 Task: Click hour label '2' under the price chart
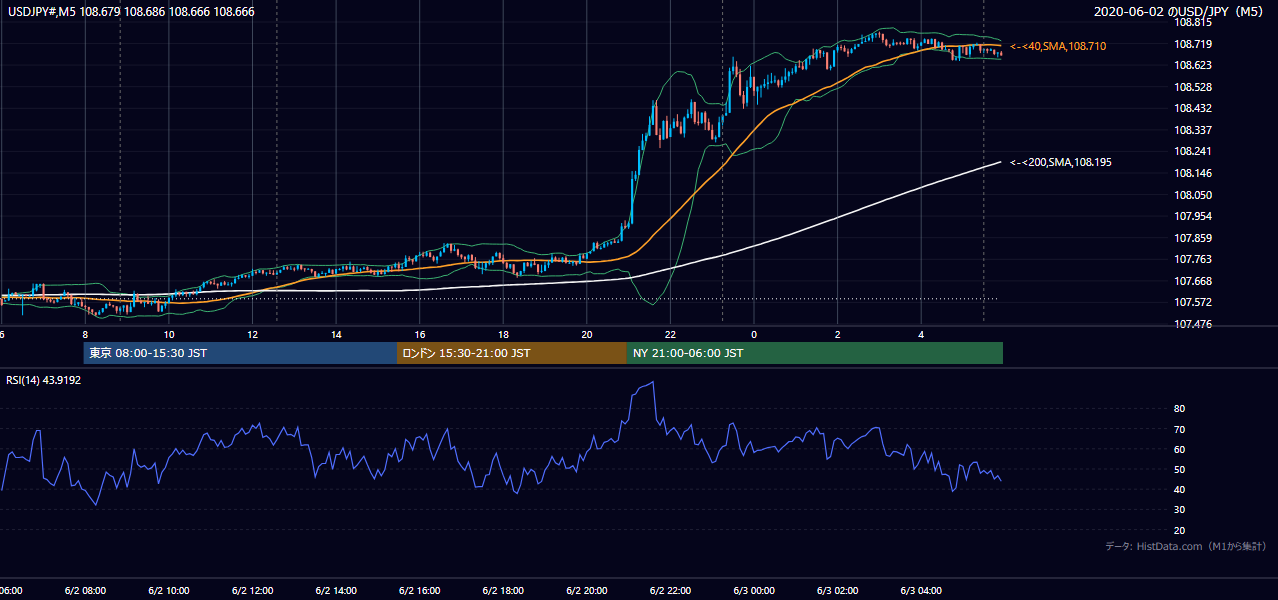coord(838,335)
